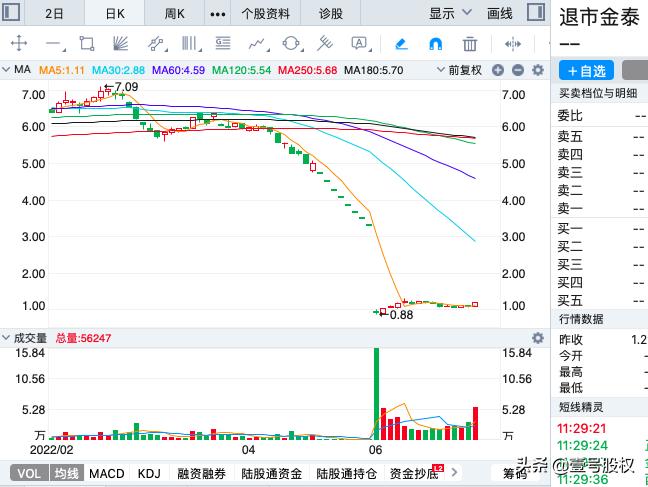Select the channel line drawing tool

[156, 43]
